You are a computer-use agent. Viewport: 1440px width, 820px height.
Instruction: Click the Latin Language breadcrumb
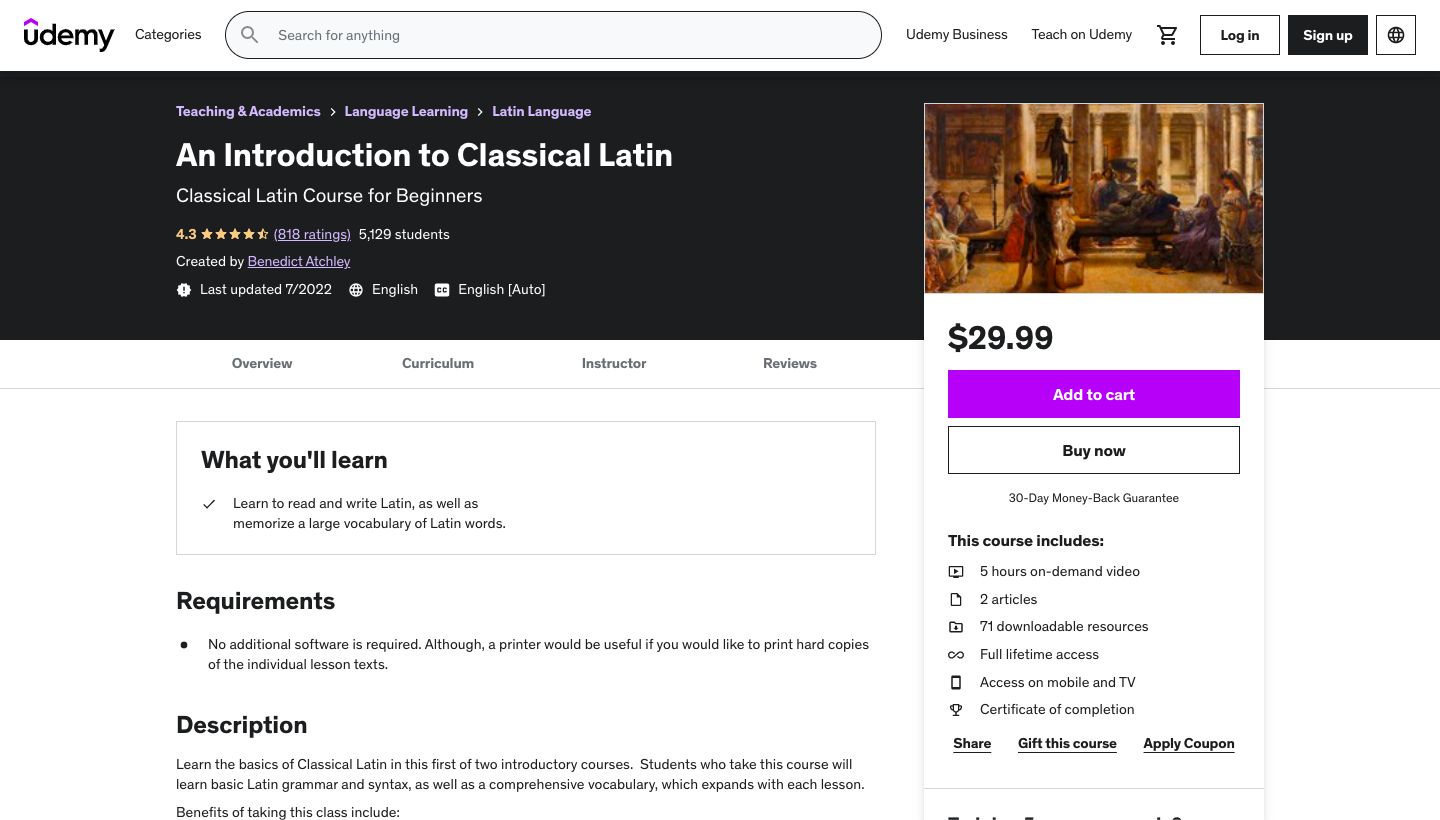541,112
